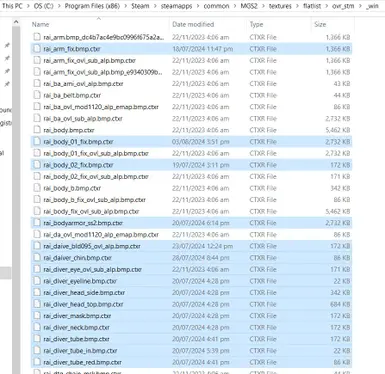This screenshot has height=374, width=385.
Task: Click the file icon of rai_arm_fix.bmp.ctxr
Action: tap(37, 49)
